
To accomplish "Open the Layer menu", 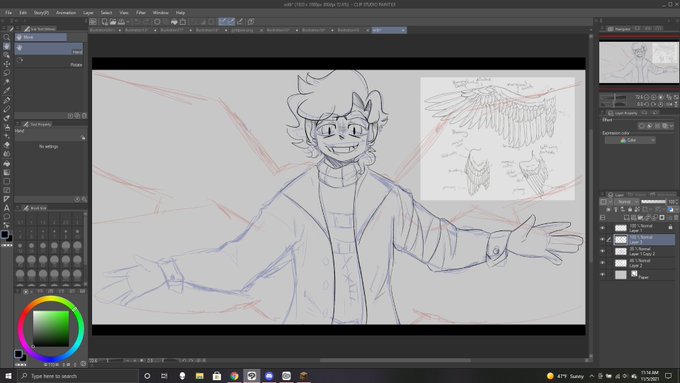I will coord(88,13).
